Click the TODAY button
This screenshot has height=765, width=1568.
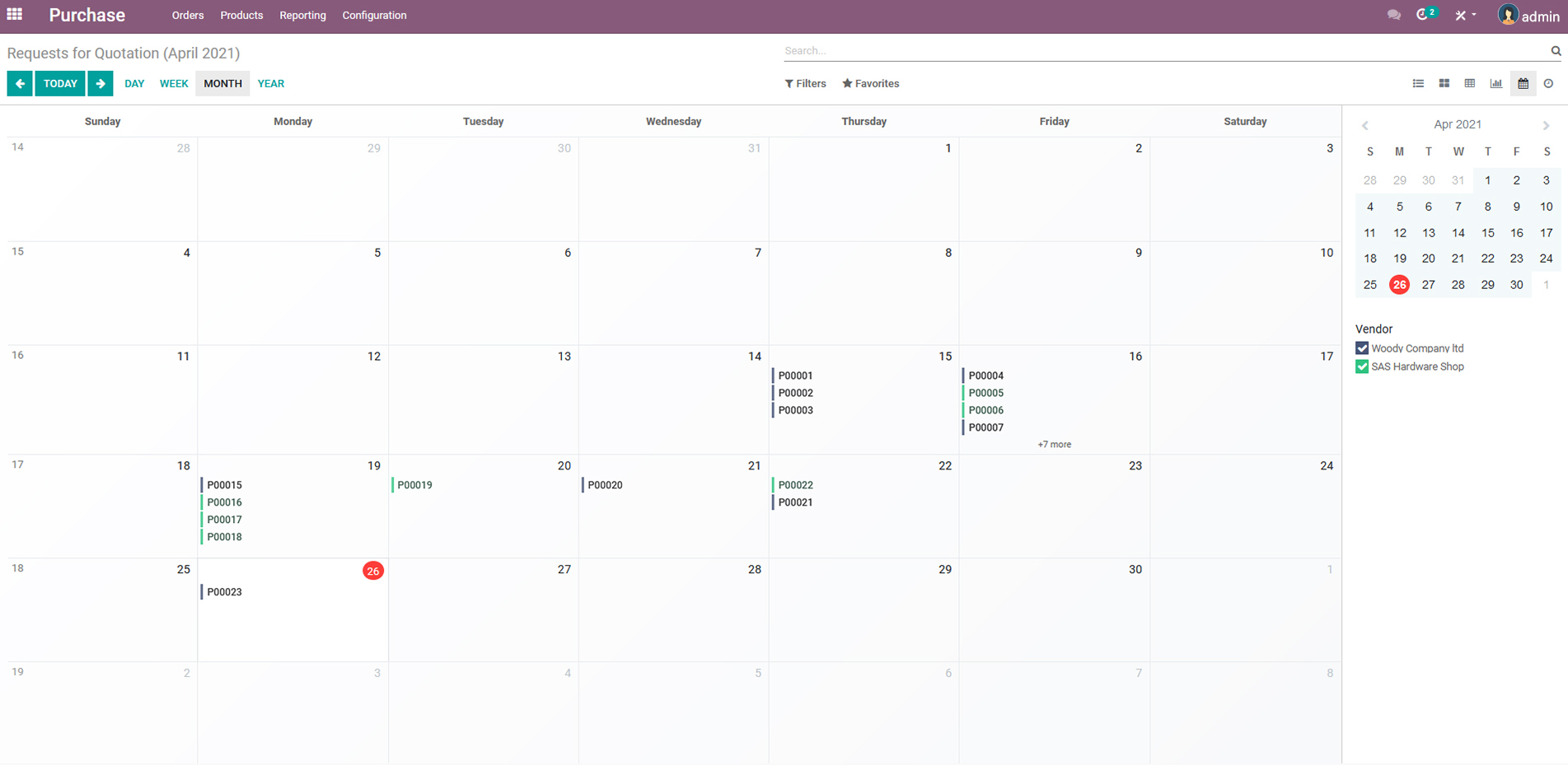[60, 83]
